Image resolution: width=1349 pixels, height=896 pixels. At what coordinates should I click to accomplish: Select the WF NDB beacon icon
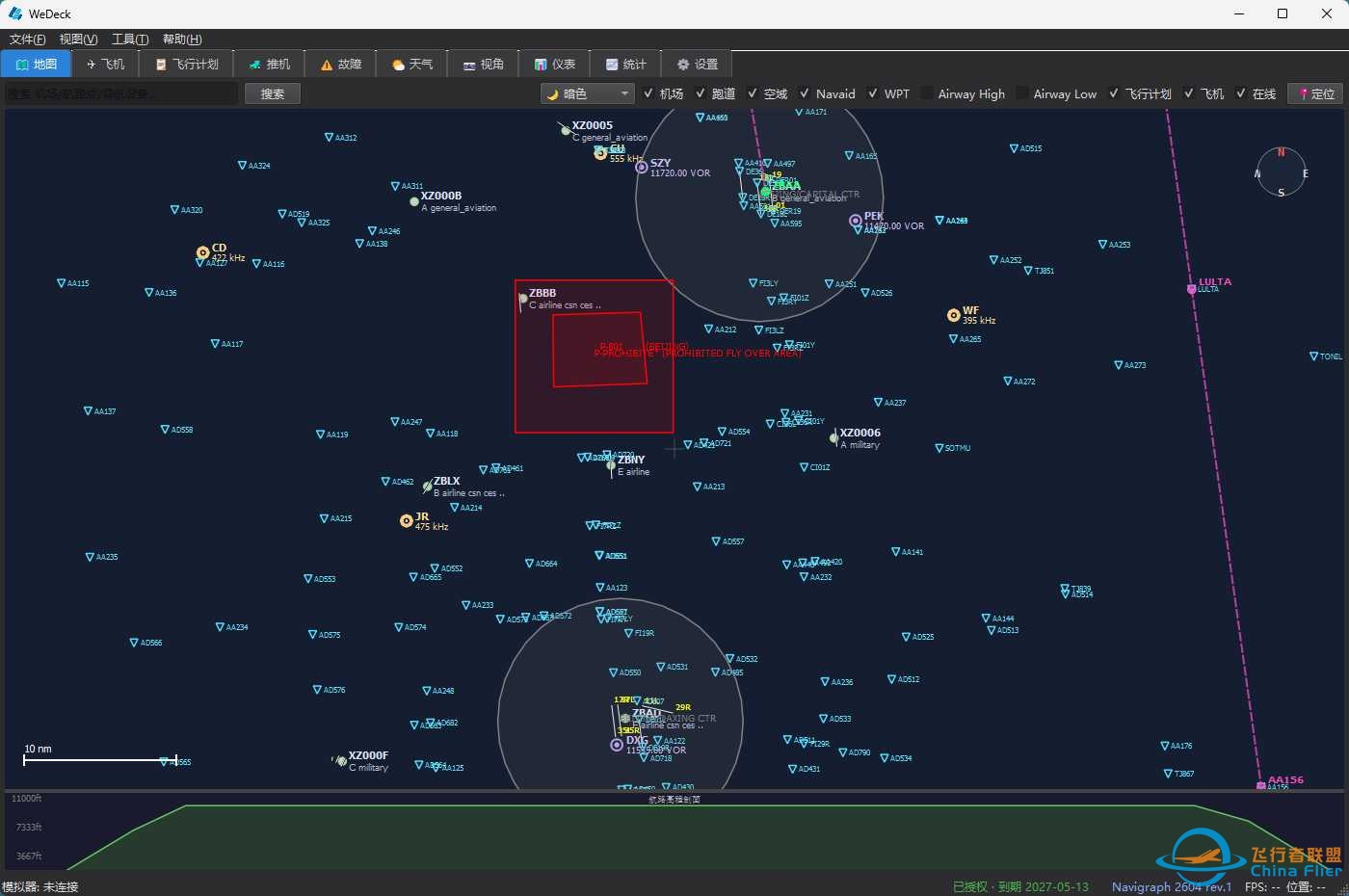coord(953,315)
